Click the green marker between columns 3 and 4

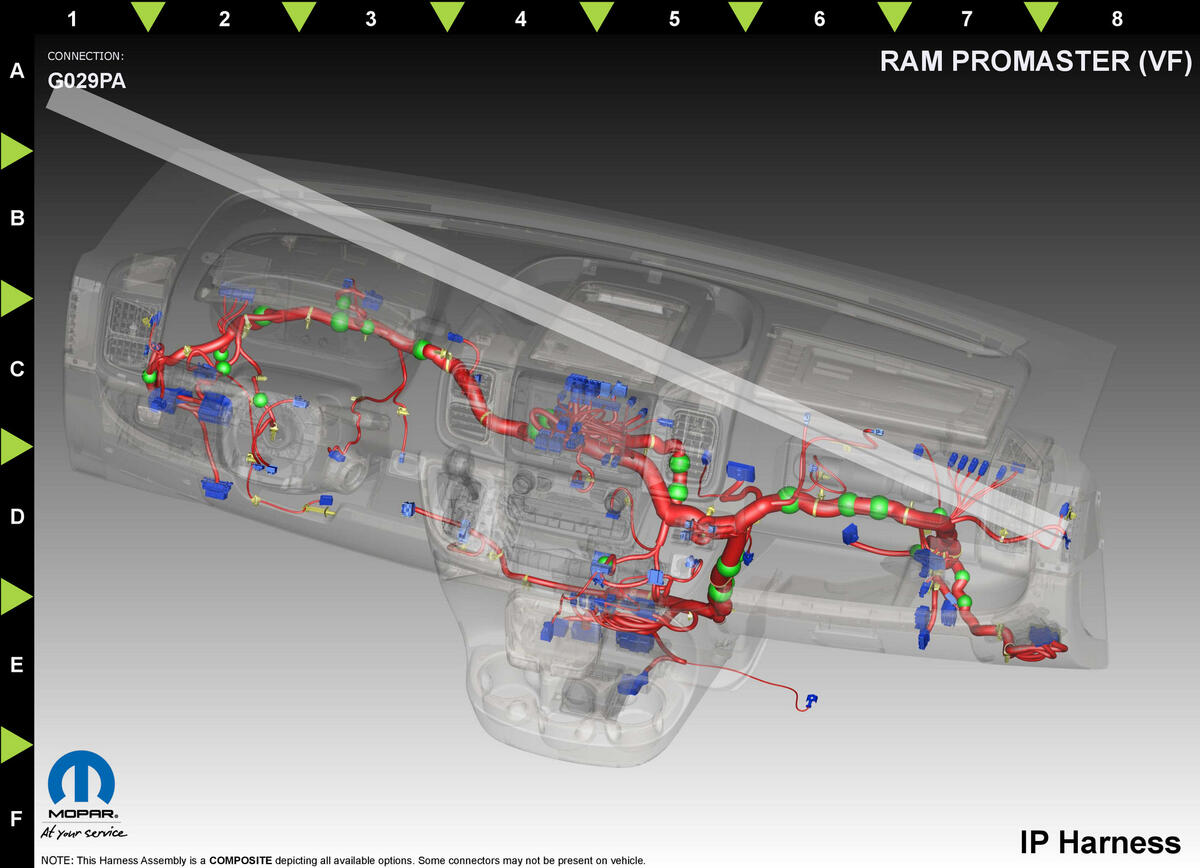click(x=447, y=16)
